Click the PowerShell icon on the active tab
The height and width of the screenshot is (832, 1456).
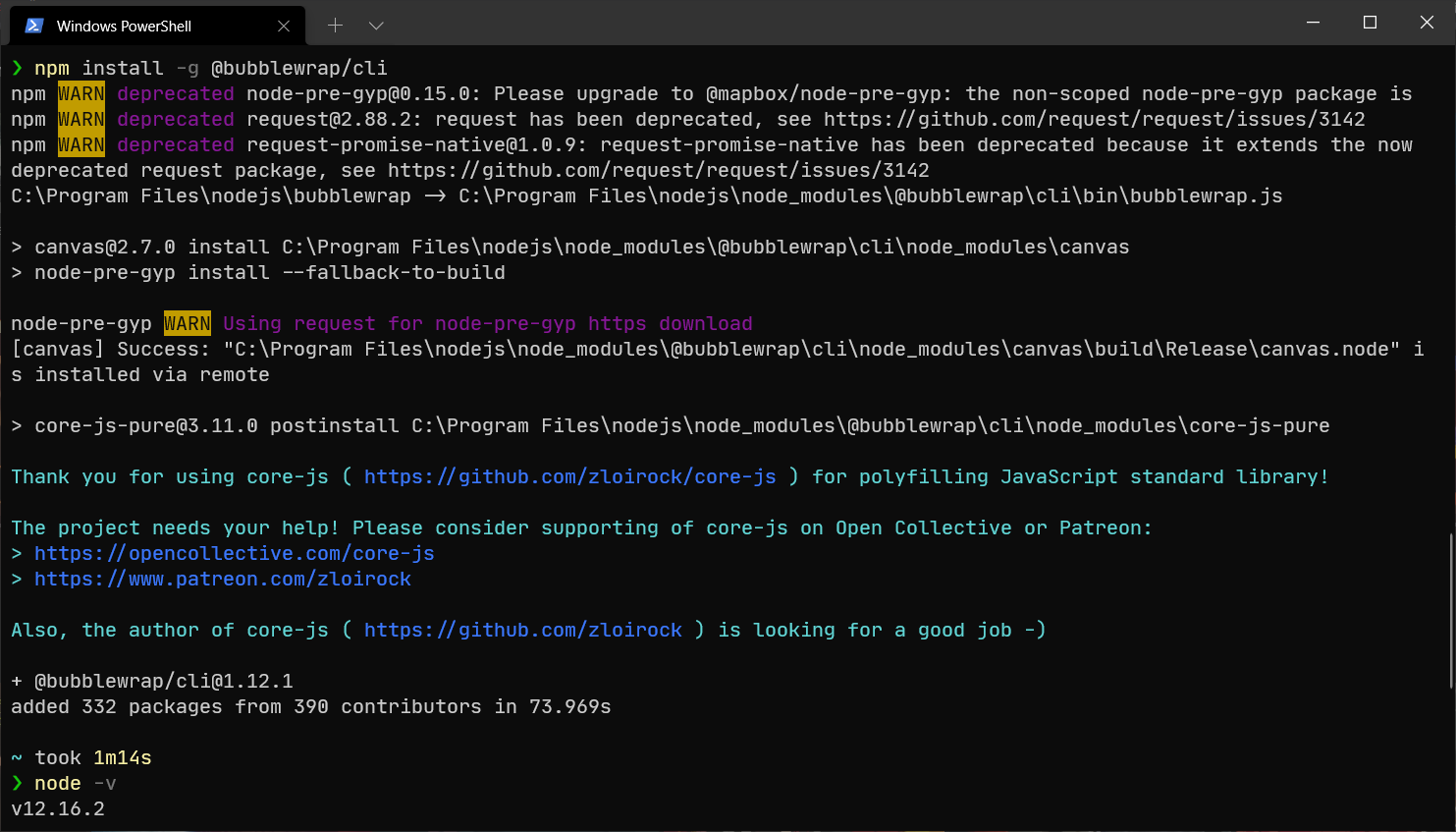click(x=34, y=26)
